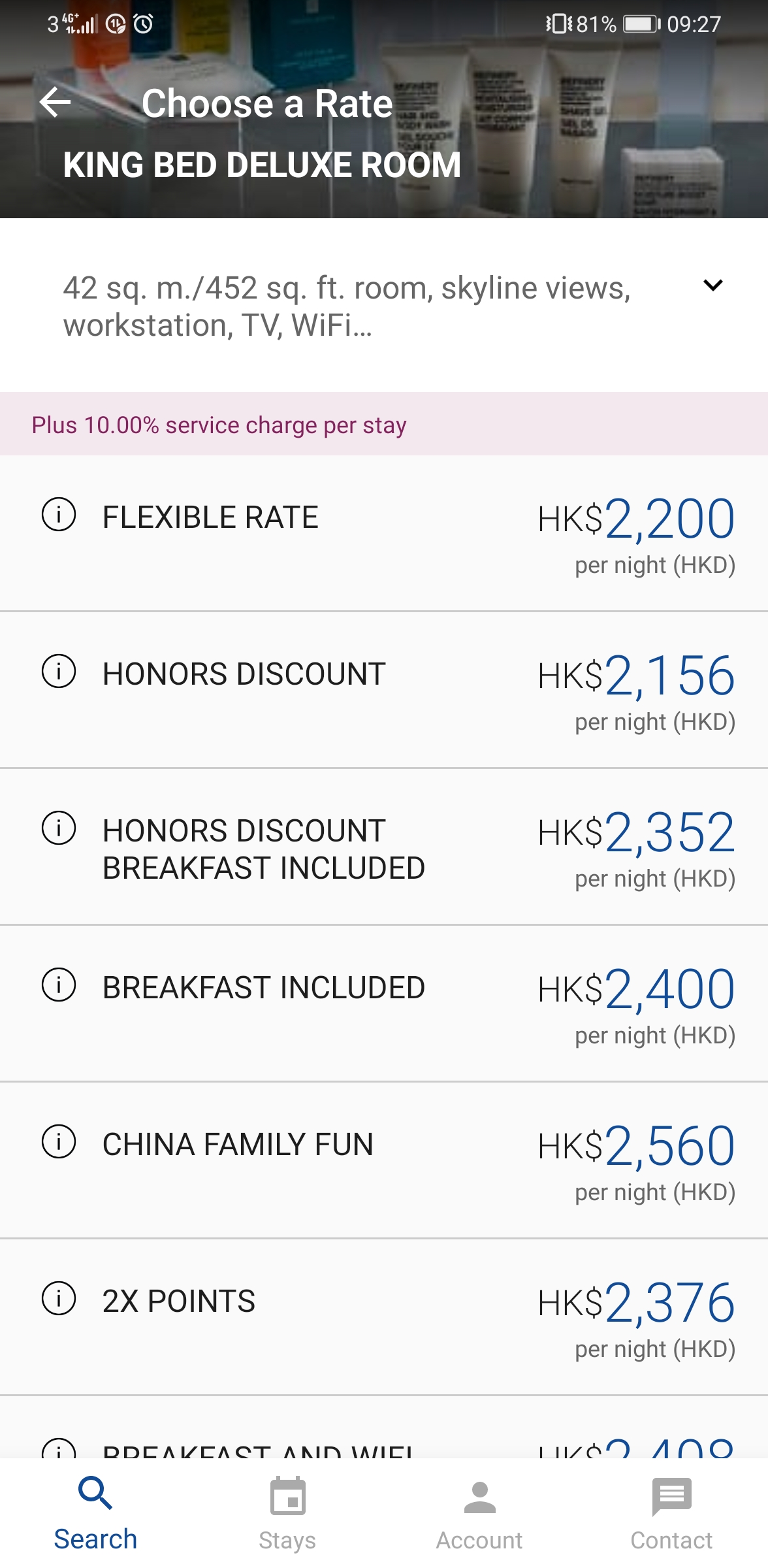The height and width of the screenshot is (1568, 768).
Task: Tap the back arrow in header
Action: pyautogui.click(x=56, y=103)
